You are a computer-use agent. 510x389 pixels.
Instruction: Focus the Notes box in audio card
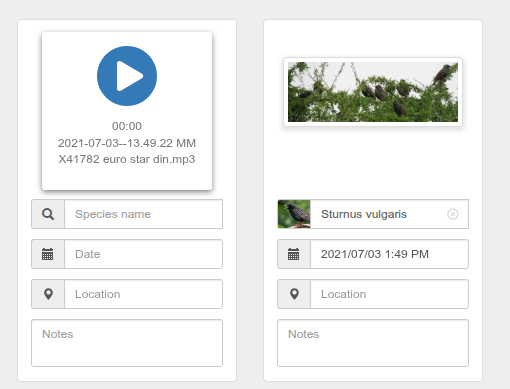click(x=127, y=343)
